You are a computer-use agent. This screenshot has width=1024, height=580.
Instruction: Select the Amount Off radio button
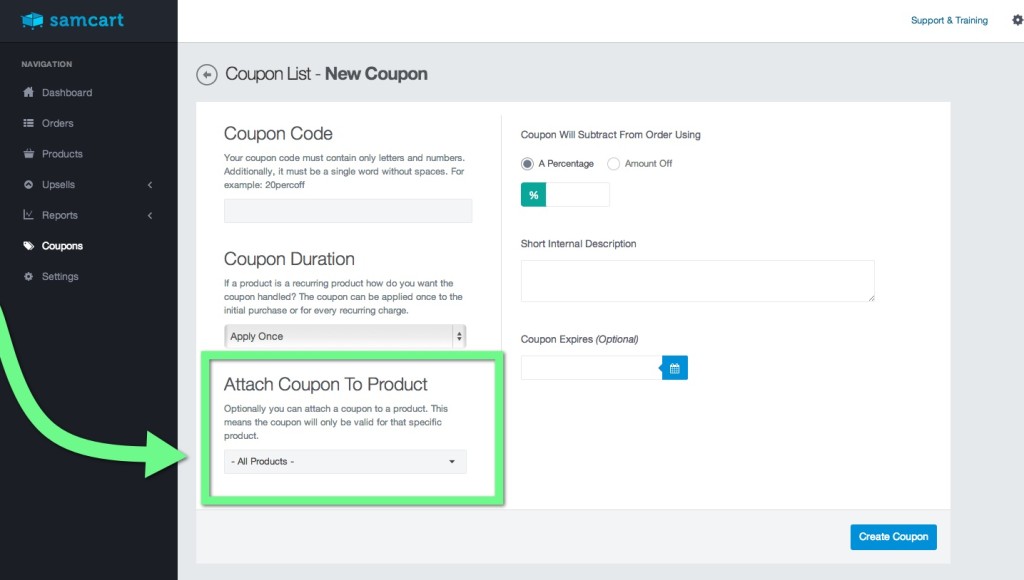click(x=614, y=163)
